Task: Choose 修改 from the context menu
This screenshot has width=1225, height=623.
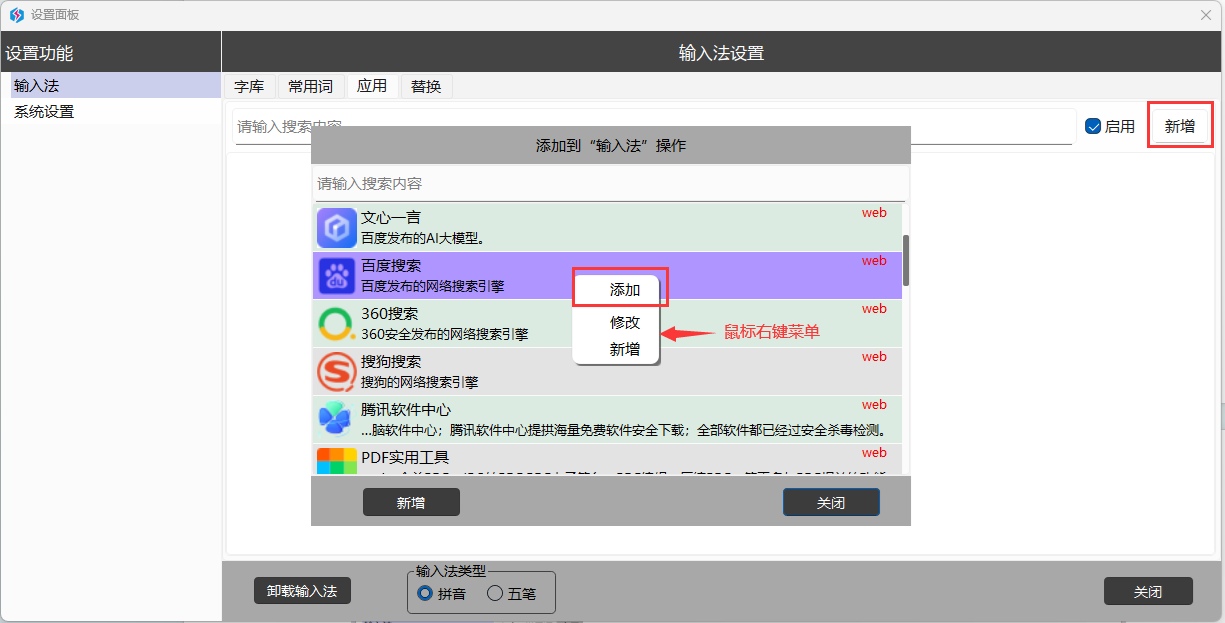Action: click(624, 322)
